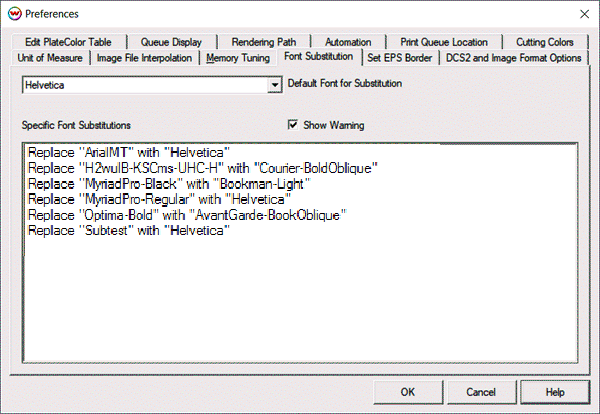Viewport: 600px width, 414px height.
Task: Select the ArialMT substitution entry
Action: (129, 151)
